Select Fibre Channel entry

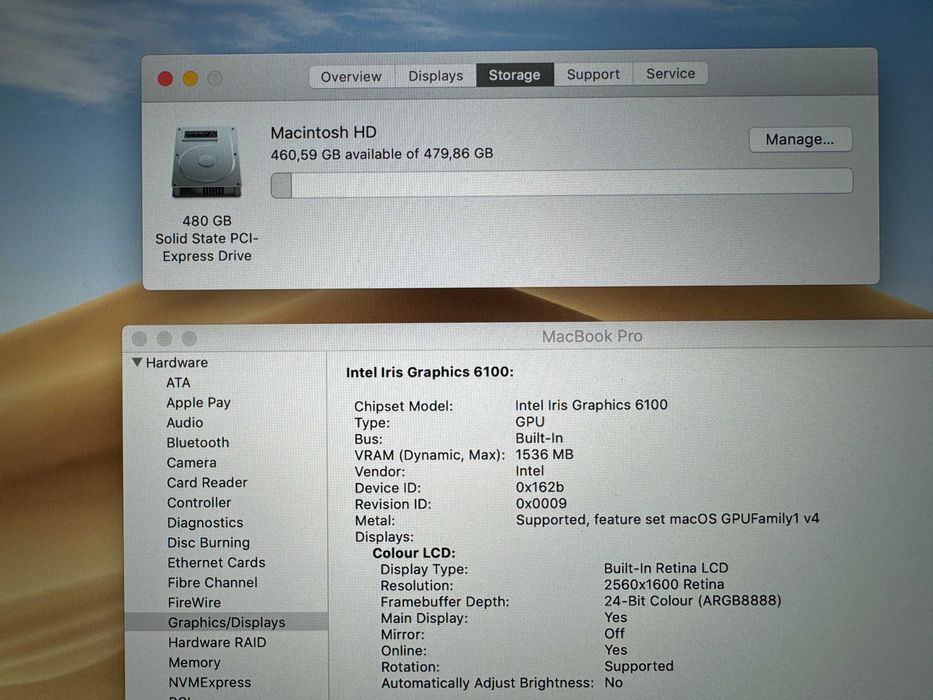[212, 583]
